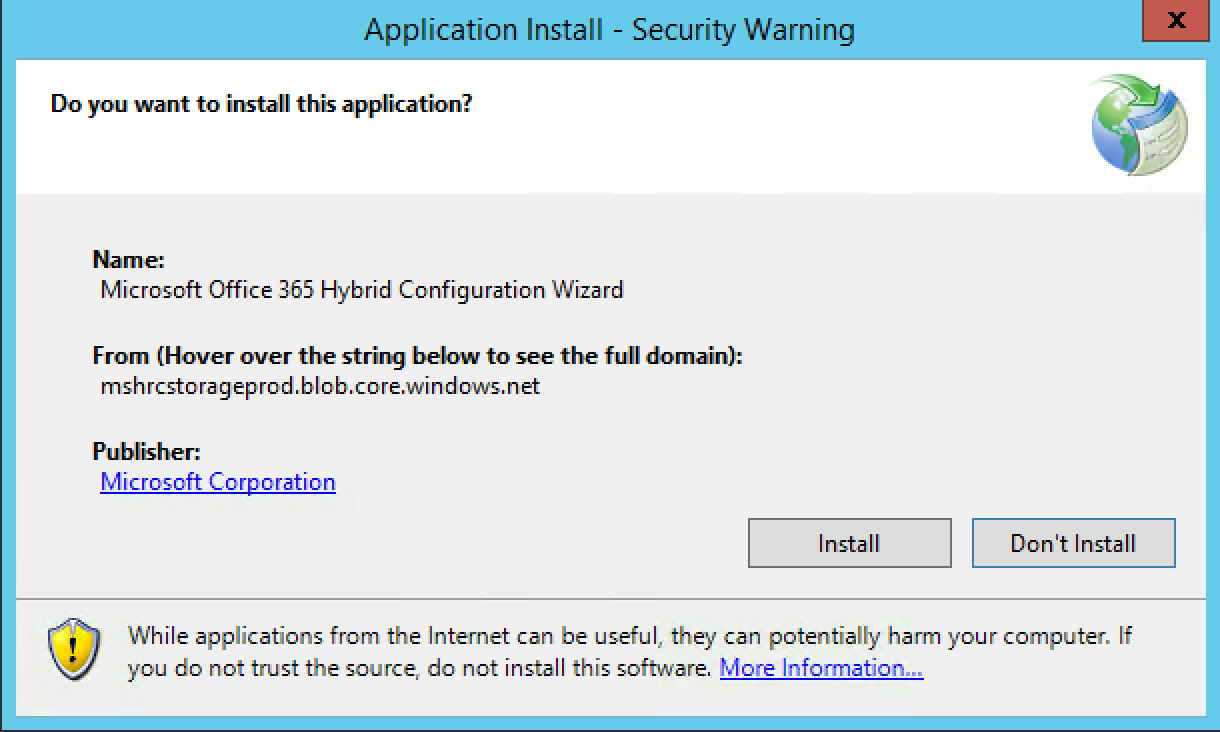Click the 'While applications from the Internet' warning text
Screen dimensions: 1220x732
coord(630,636)
